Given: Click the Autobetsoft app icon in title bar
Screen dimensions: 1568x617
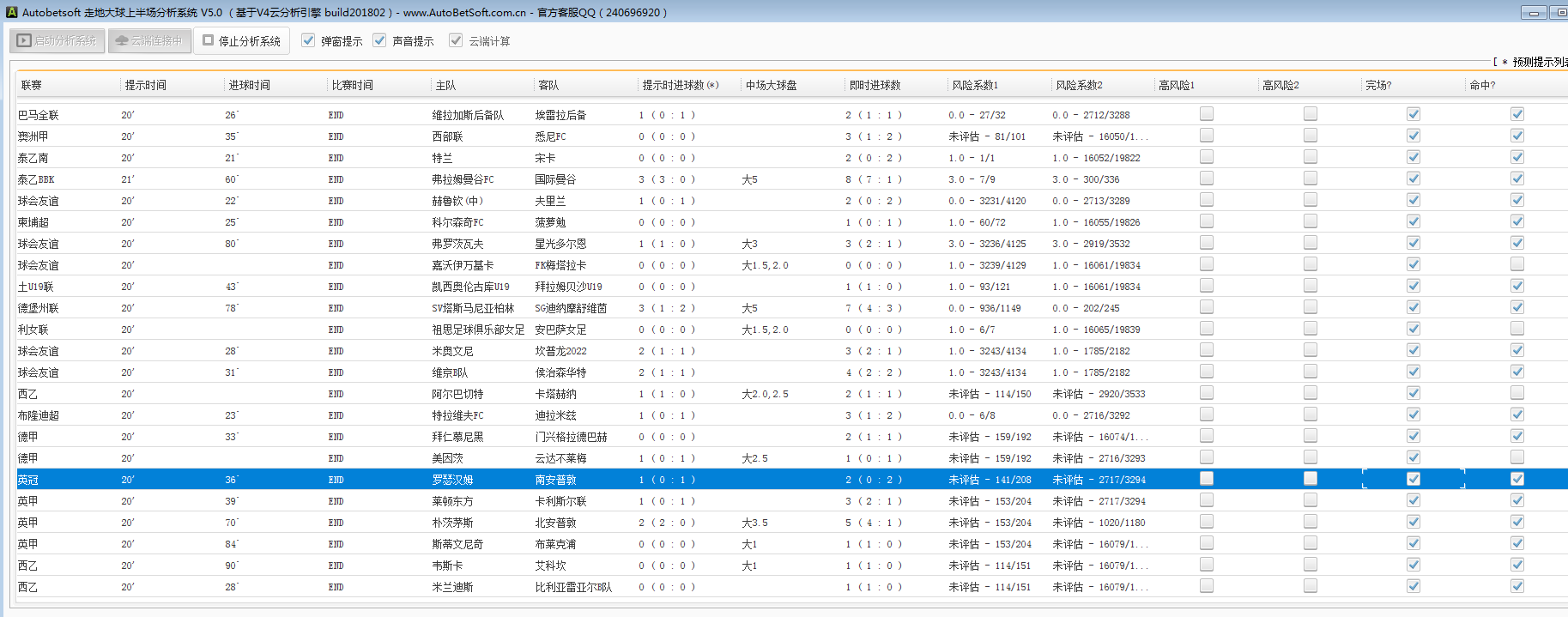Looking at the screenshot, I should tap(11, 12).
